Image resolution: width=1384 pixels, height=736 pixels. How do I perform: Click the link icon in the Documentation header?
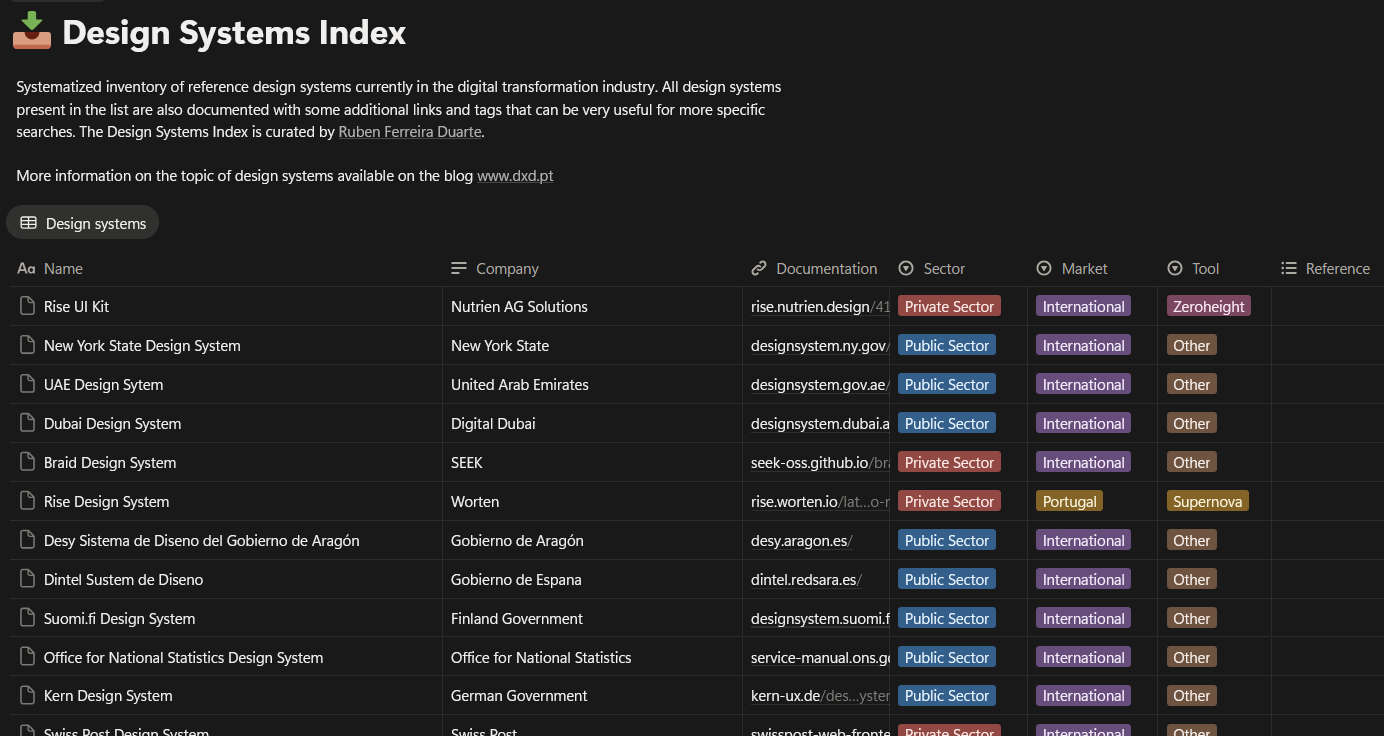(759, 268)
